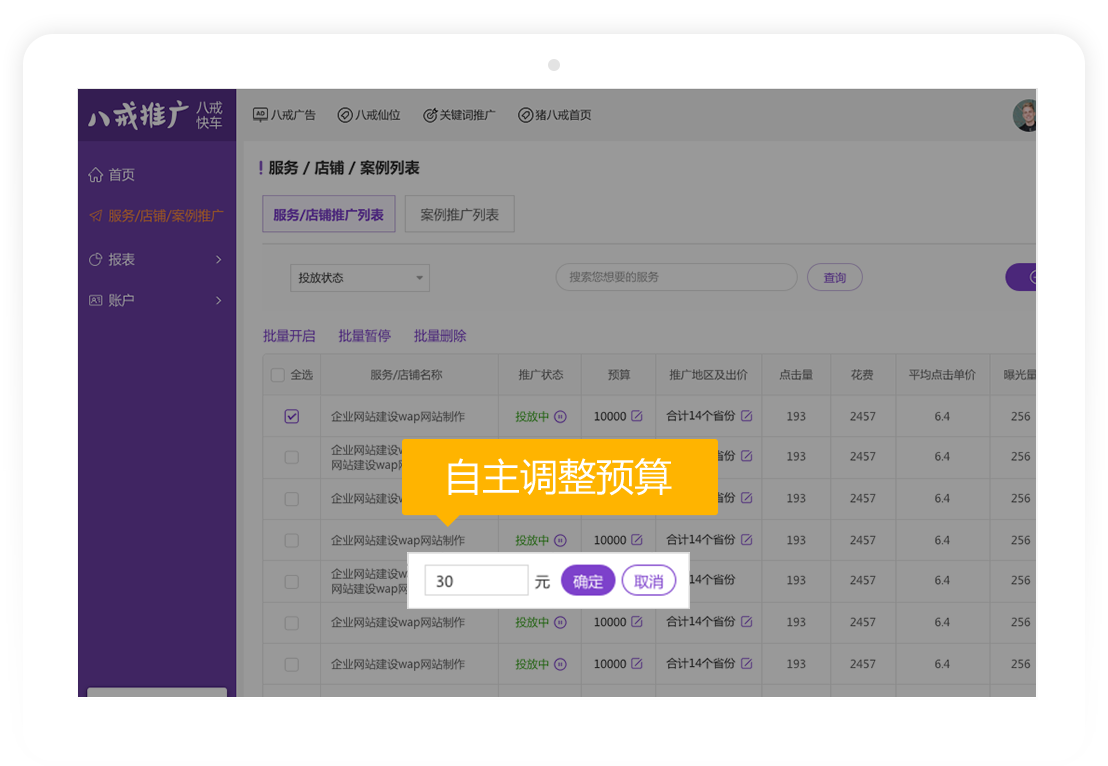Screen dimensions: 1108x766
Task: Check the fifth row's checkbox
Action: point(292,582)
